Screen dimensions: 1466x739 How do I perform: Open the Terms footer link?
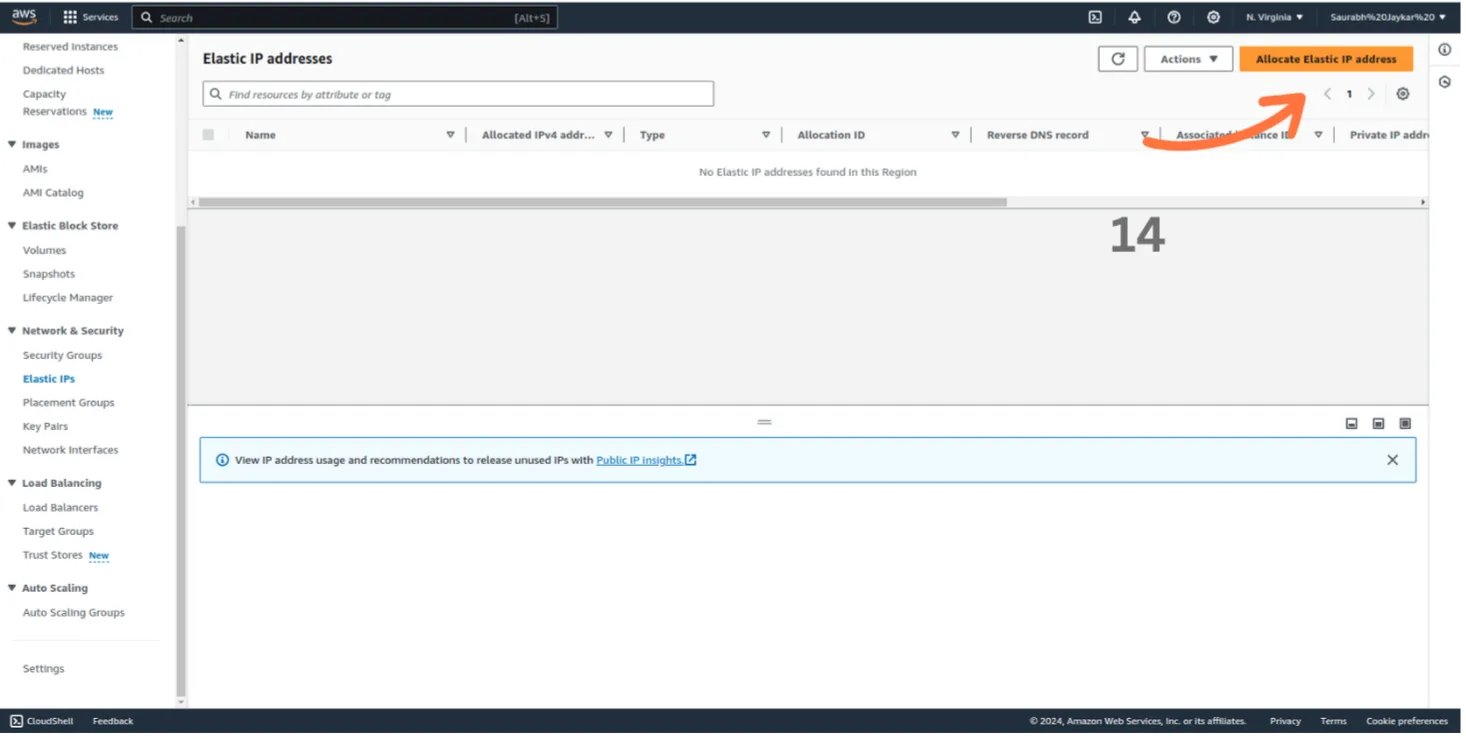tap(1333, 721)
